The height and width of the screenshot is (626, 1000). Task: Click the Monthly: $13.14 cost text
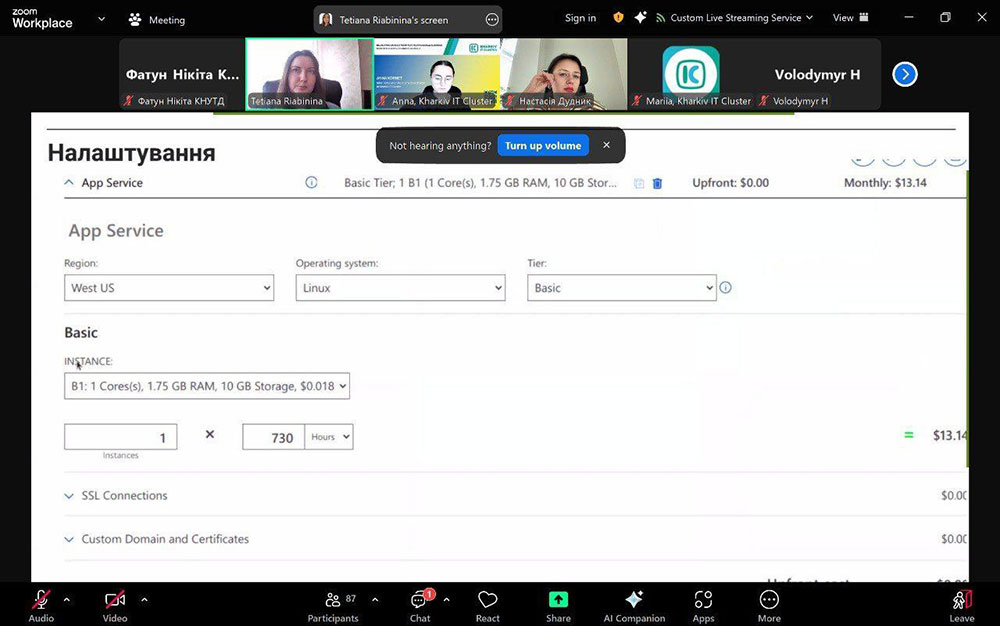pyautogui.click(x=885, y=183)
